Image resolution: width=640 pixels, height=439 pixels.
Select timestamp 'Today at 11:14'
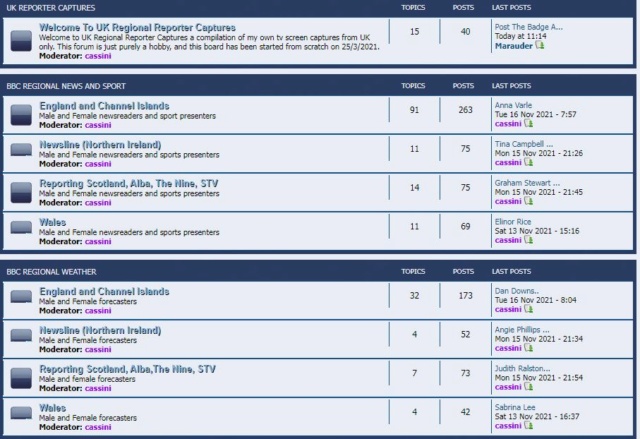pos(520,36)
